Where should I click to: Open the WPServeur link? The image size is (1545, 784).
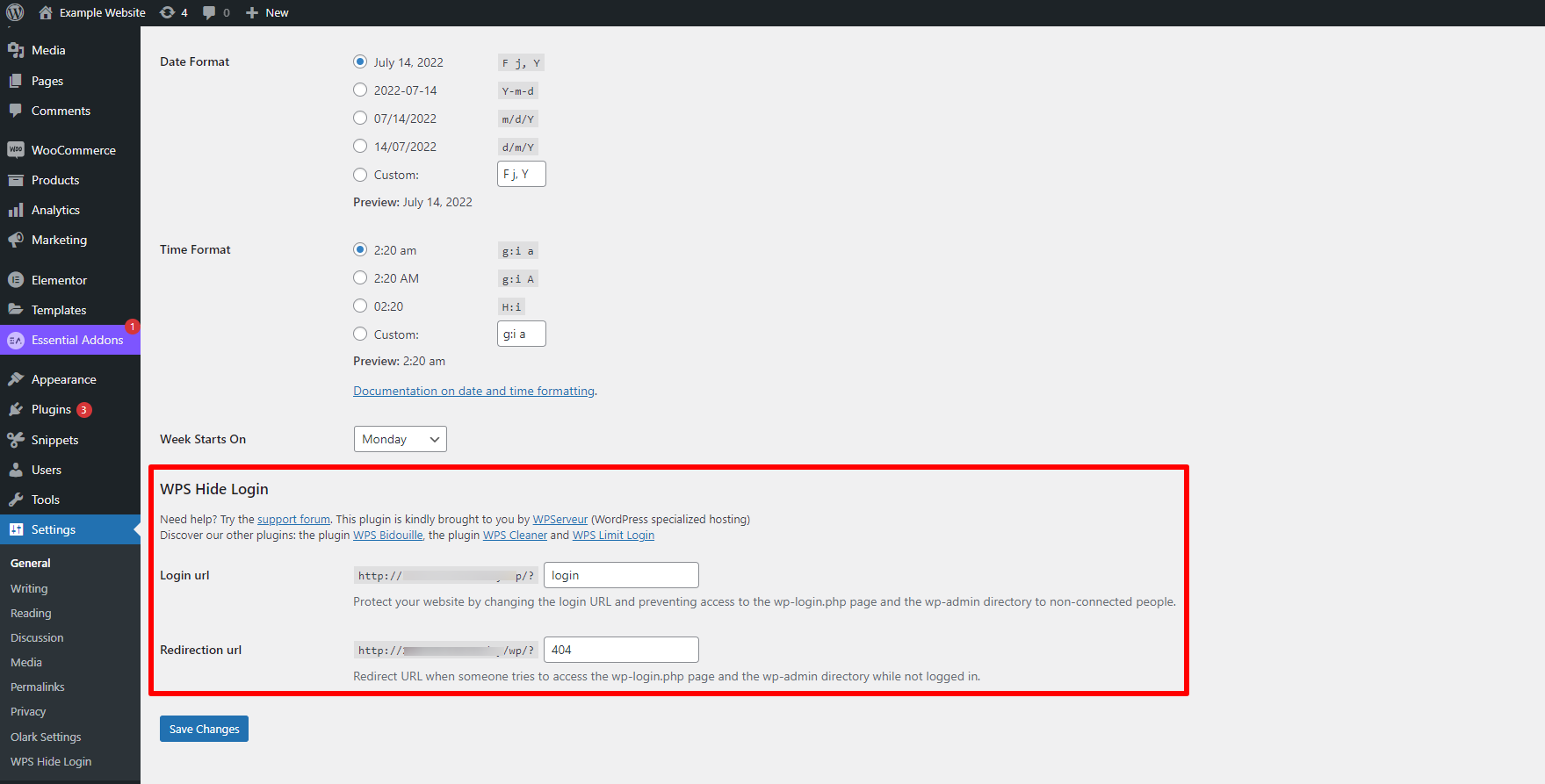(x=560, y=519)
